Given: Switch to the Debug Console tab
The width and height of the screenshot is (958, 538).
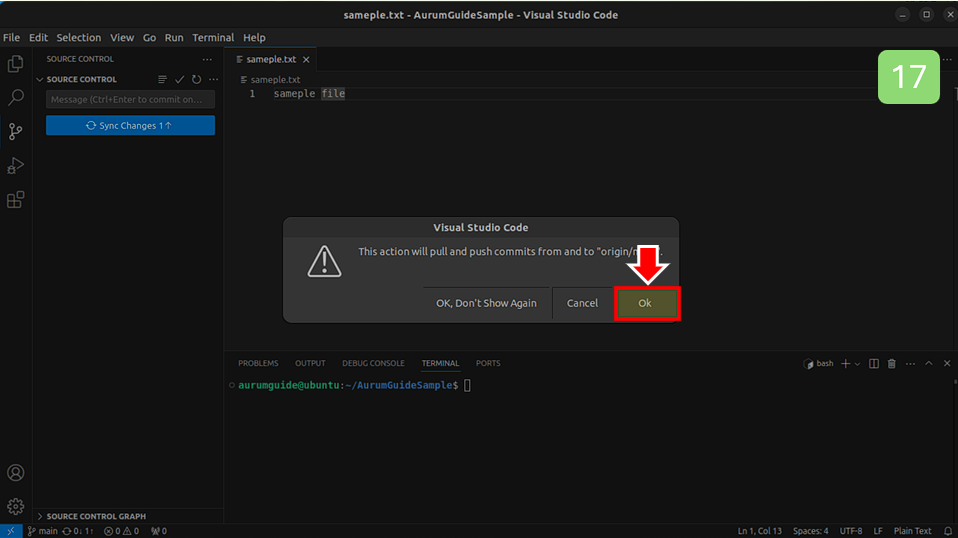Looking at the screenshot, I should tap(373, 363).
